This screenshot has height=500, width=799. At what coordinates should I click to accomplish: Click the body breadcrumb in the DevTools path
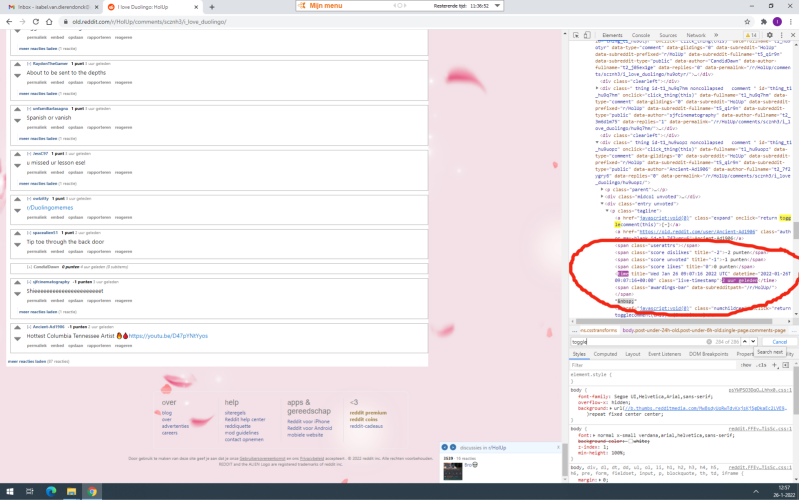click(704, 330)
